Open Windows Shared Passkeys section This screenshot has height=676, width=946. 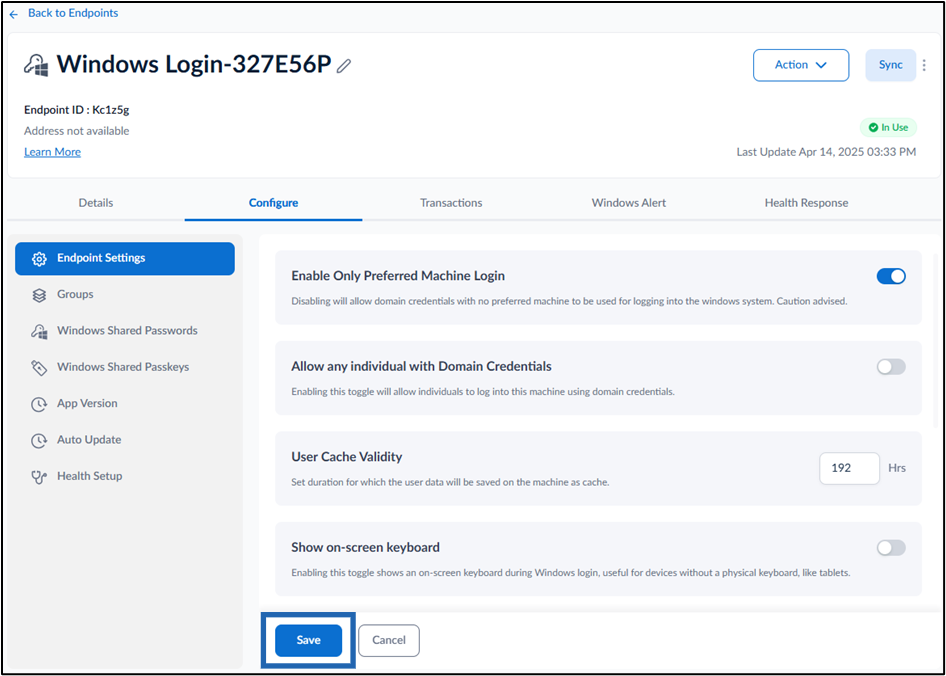(x=125, y=367)
